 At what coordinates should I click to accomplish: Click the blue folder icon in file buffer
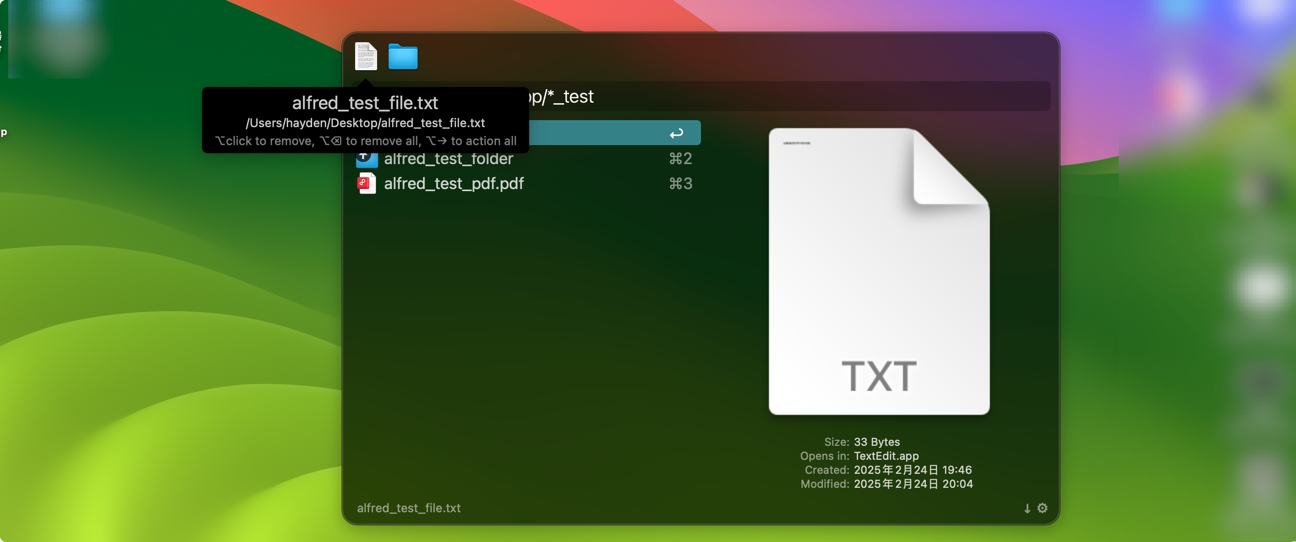pos(403,57)
